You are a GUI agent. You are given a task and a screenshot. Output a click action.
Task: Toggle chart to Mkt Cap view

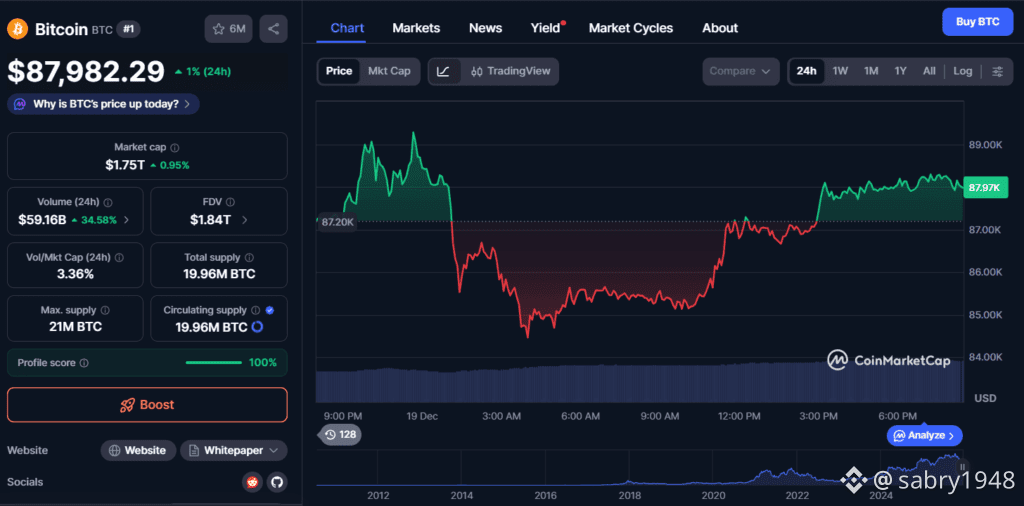pyautogui.click(x=389, y=71)
